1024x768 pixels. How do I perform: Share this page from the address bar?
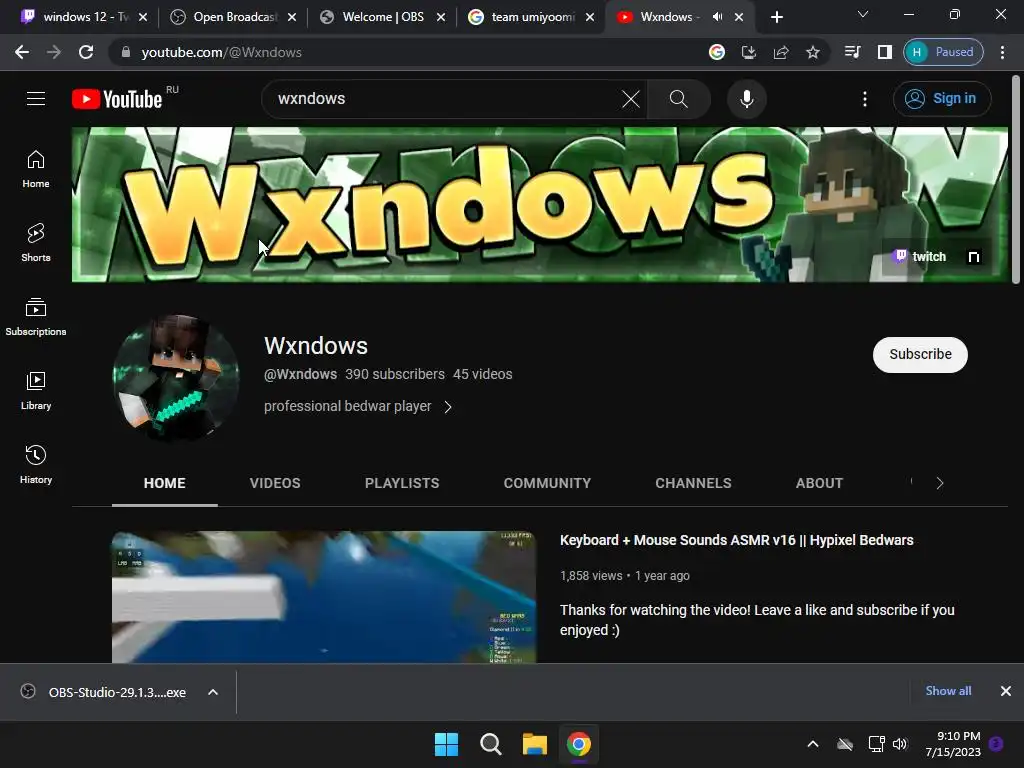tap(780, 52)
